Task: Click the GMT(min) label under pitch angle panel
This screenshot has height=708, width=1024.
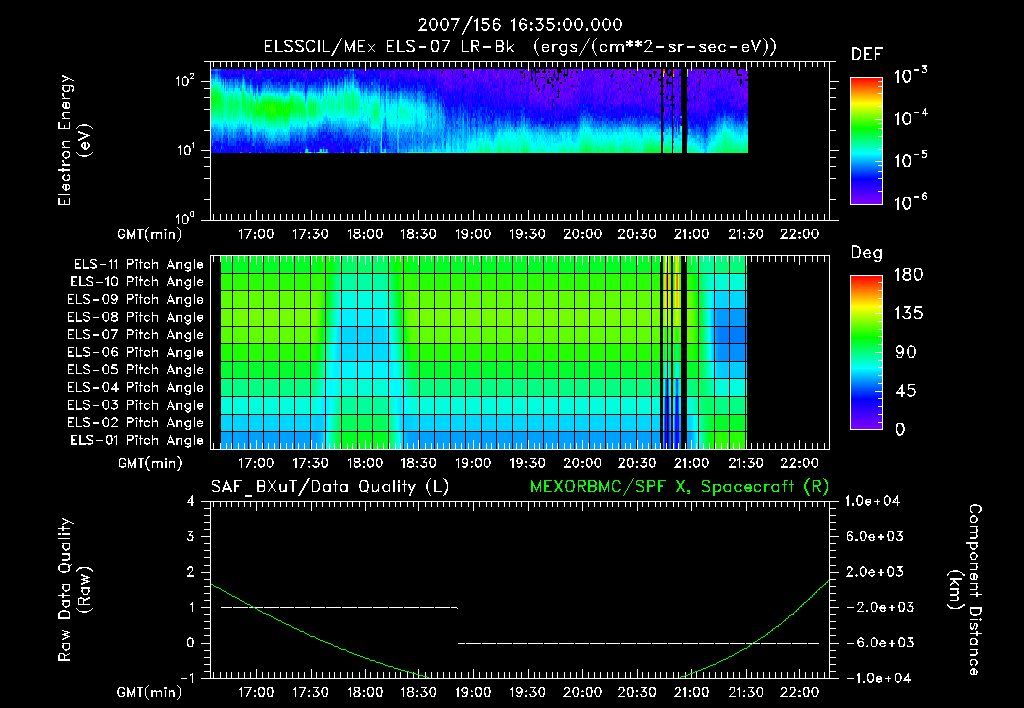Action: coord(150,464)
